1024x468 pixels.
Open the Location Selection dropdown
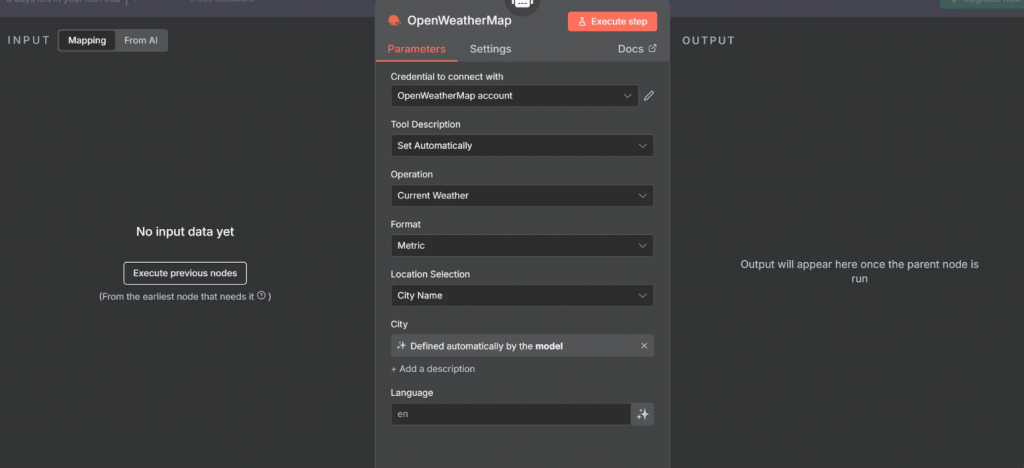pyautogui.click(x=521, y=296)
